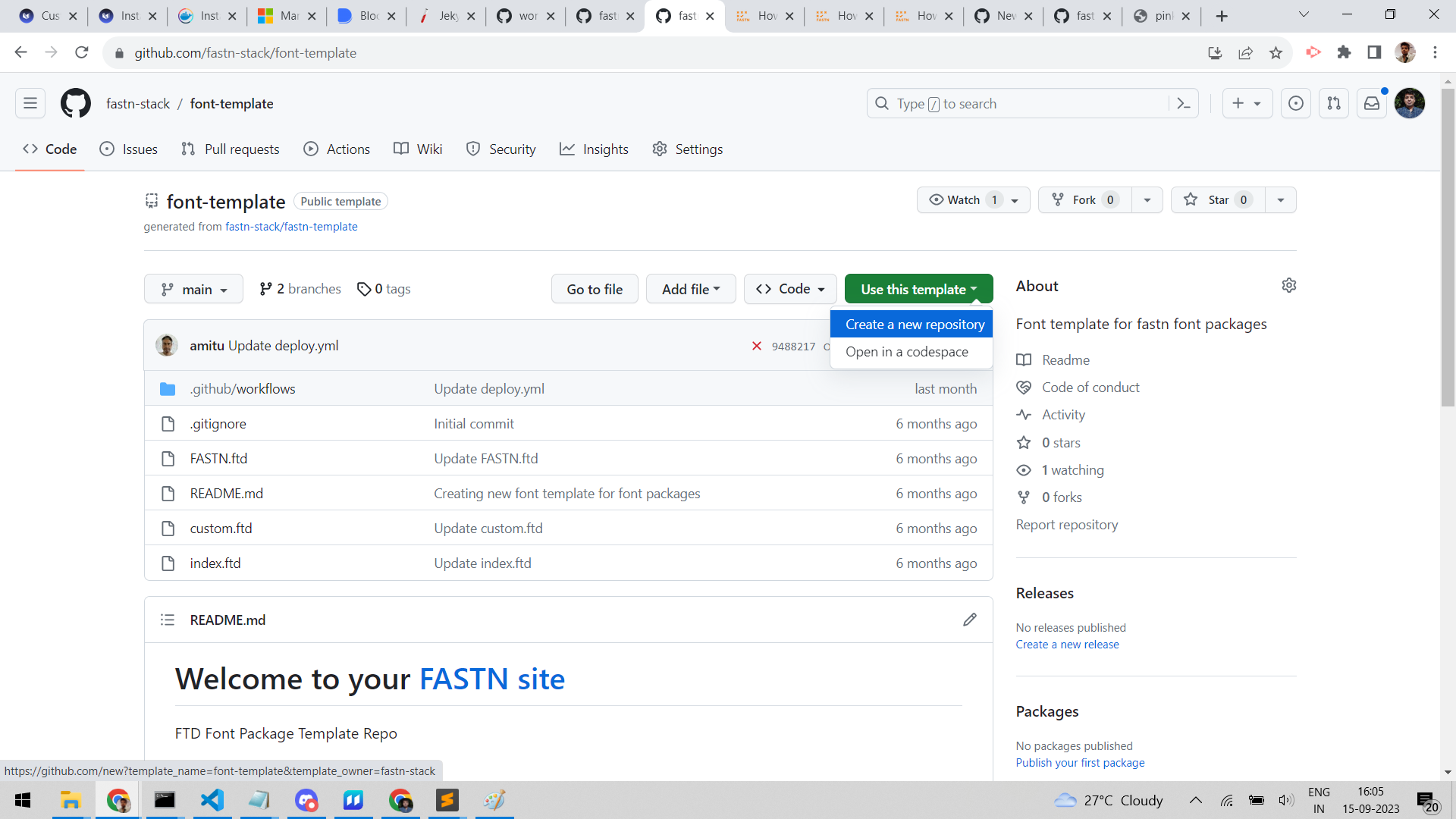
Task: Star the font-template repository
Action: coord(1218,199)
